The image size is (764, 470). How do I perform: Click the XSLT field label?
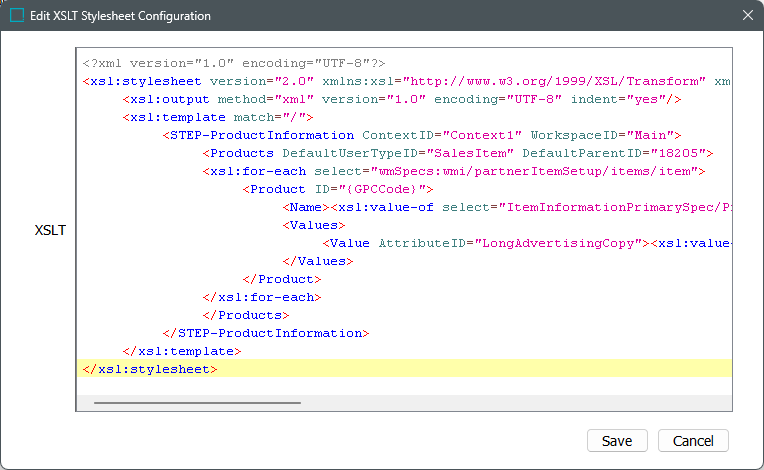click(x=51, y=230)
